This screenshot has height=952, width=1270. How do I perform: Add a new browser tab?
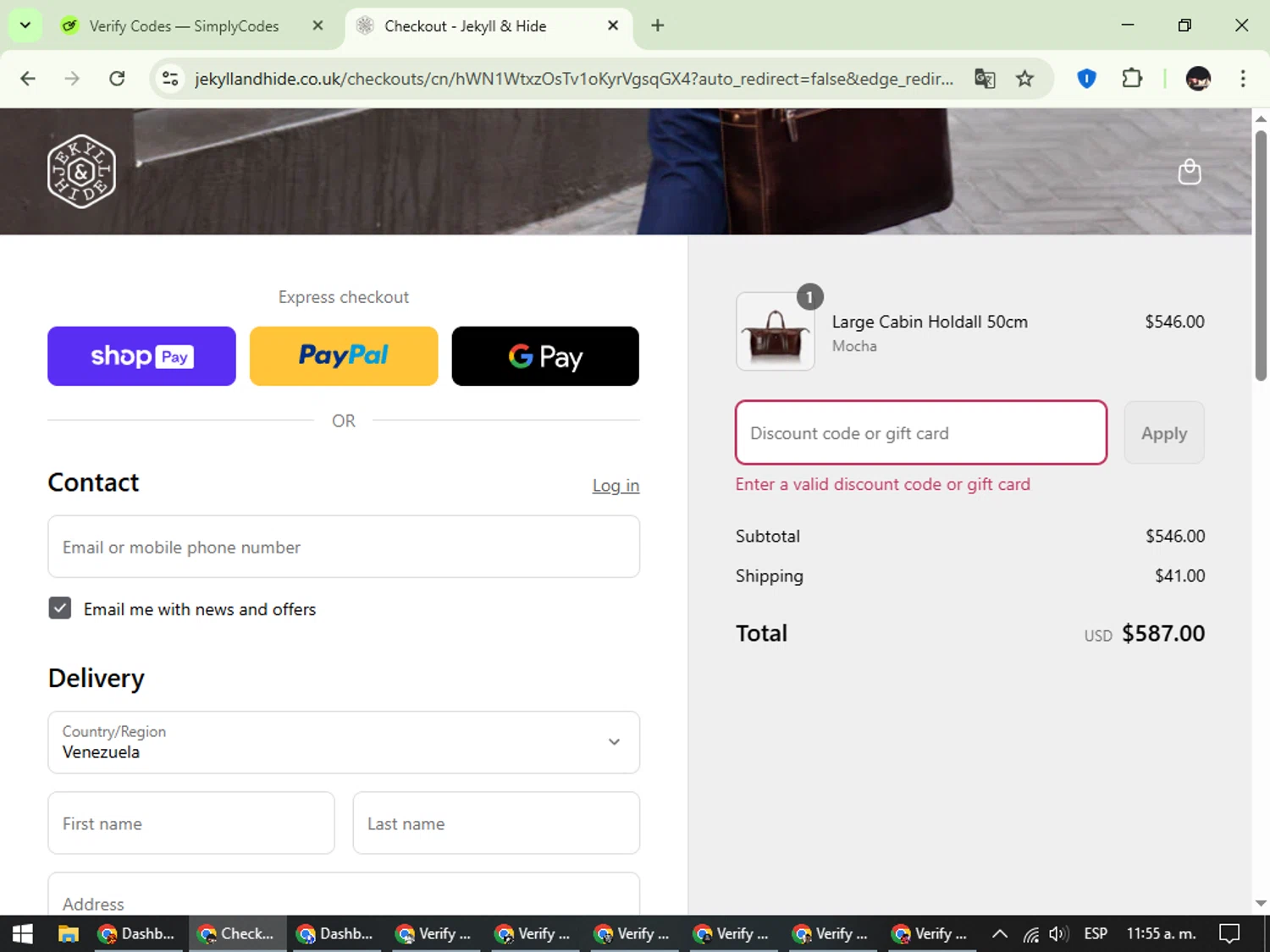tap(657, 25)
